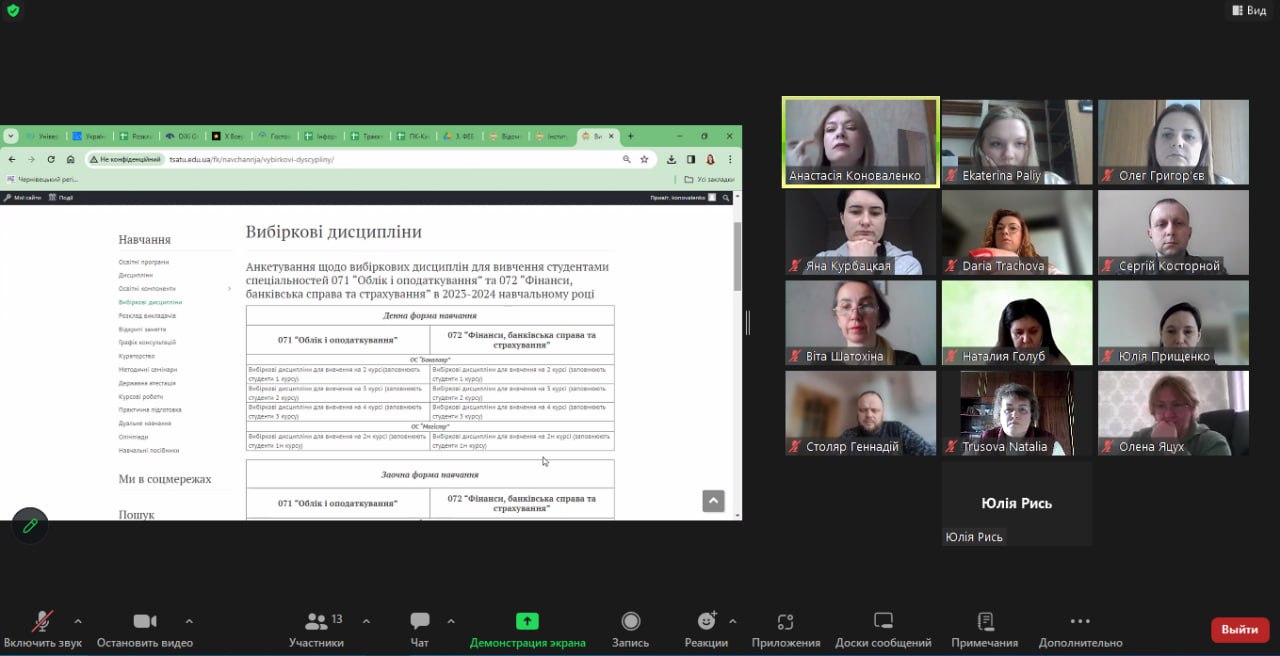Image resolution: width=1280 pixels, height=656 pixels.
Task: Open Курсові роботи sidebar link
Action: coord(141,397)
